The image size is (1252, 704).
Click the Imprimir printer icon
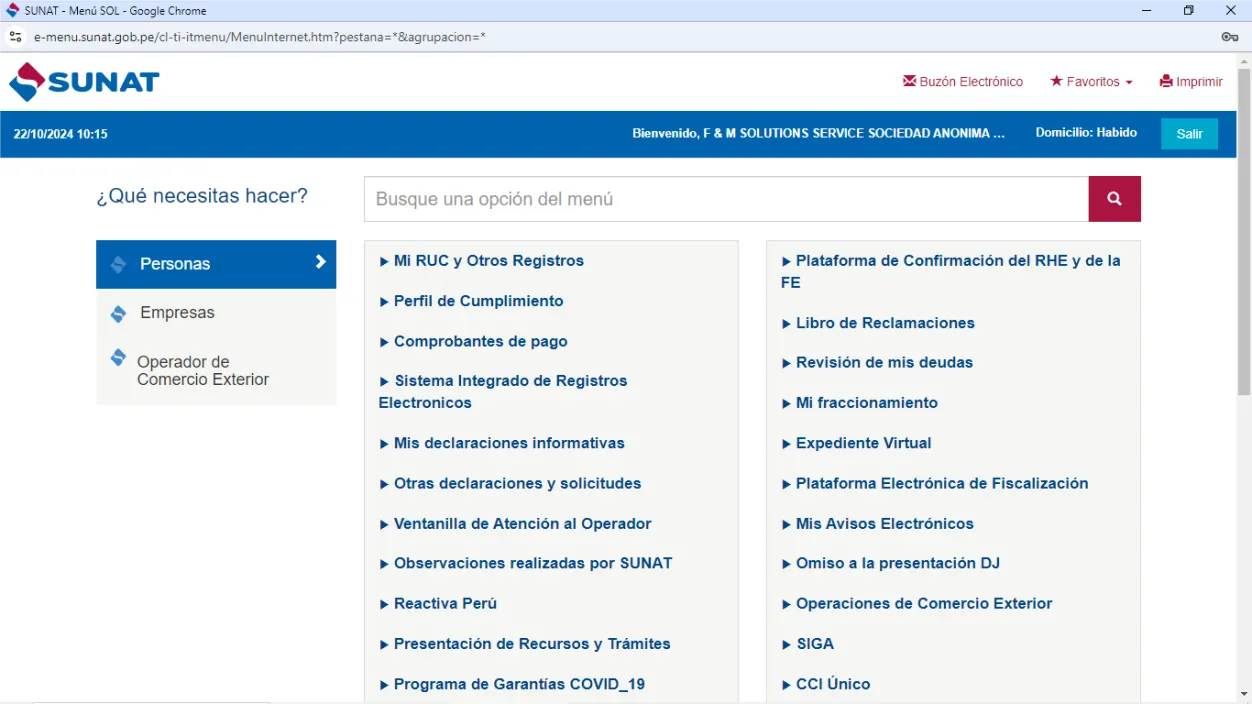click(1165, 81)
